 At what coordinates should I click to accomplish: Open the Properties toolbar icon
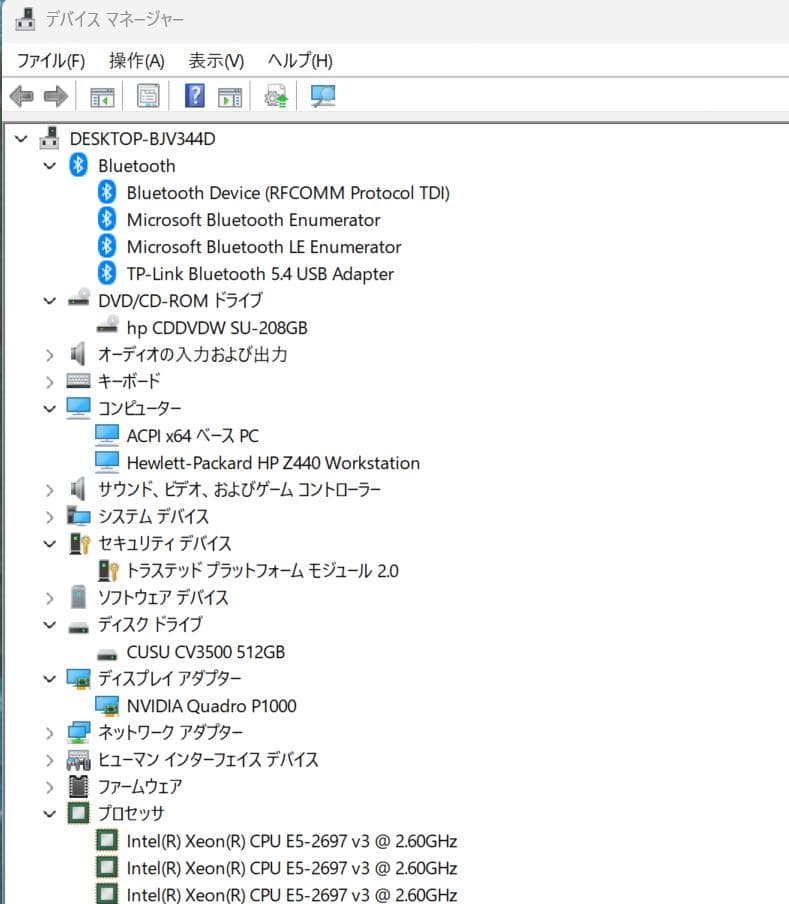[148, 96]
